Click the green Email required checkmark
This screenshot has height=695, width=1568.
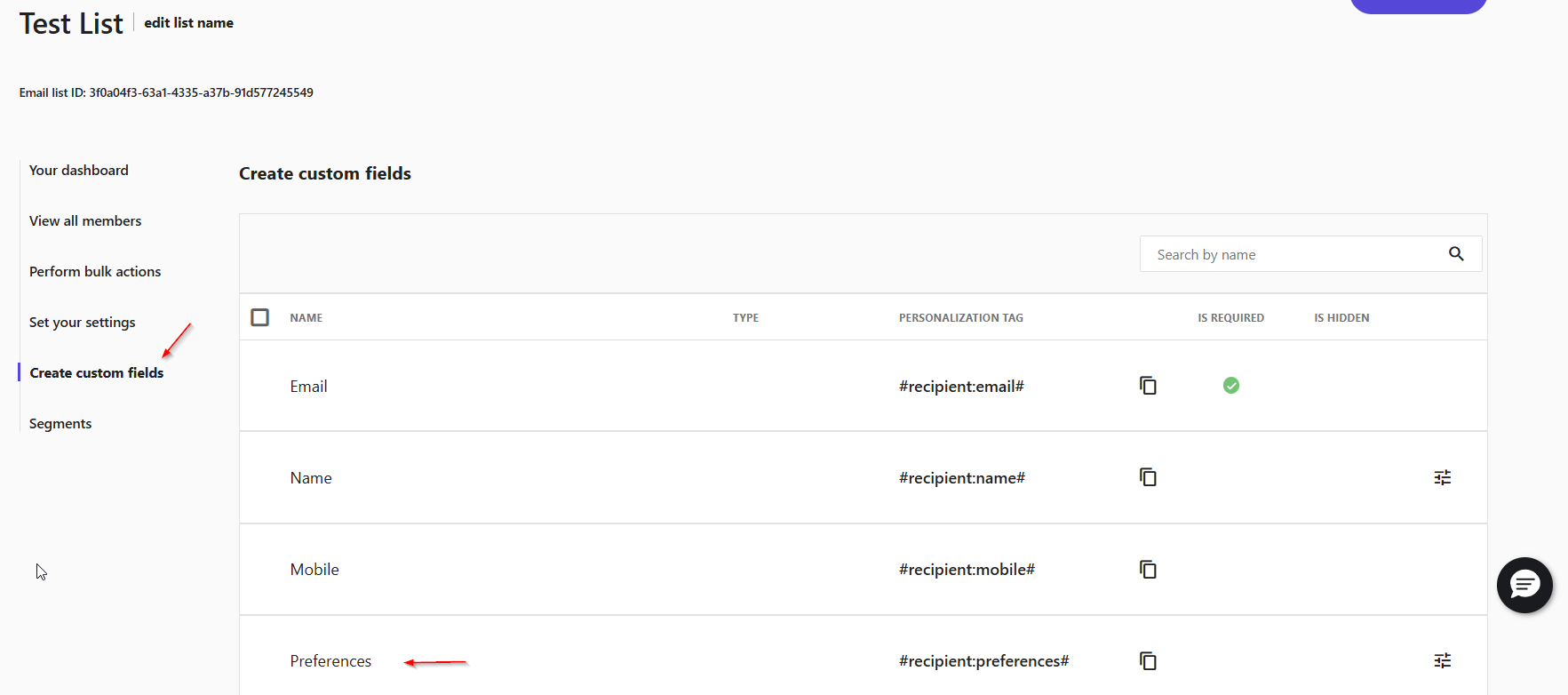point(1230,386)
